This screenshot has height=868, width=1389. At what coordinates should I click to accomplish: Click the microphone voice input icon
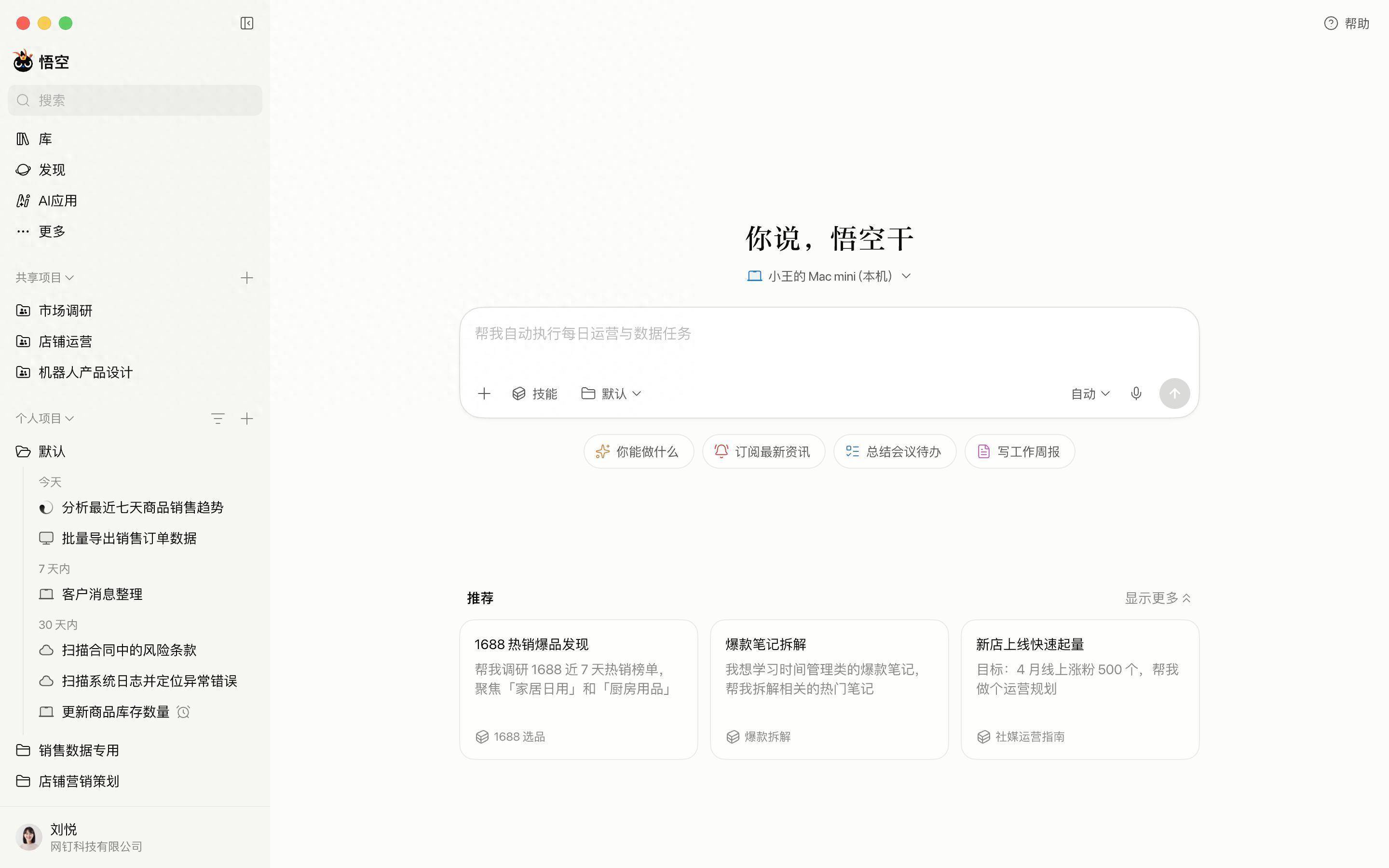1136,394
